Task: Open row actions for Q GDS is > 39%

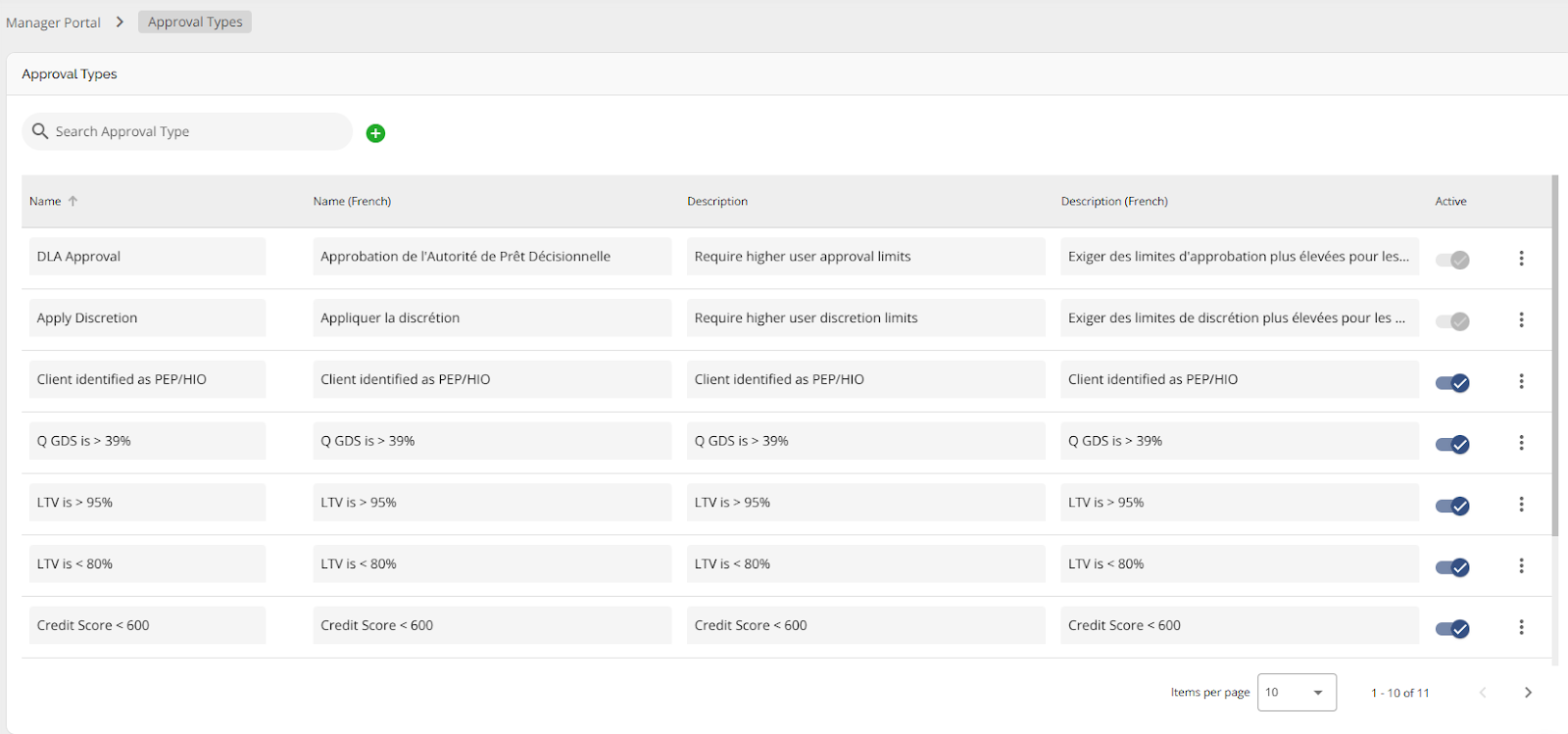Action: click(1521, 443)
